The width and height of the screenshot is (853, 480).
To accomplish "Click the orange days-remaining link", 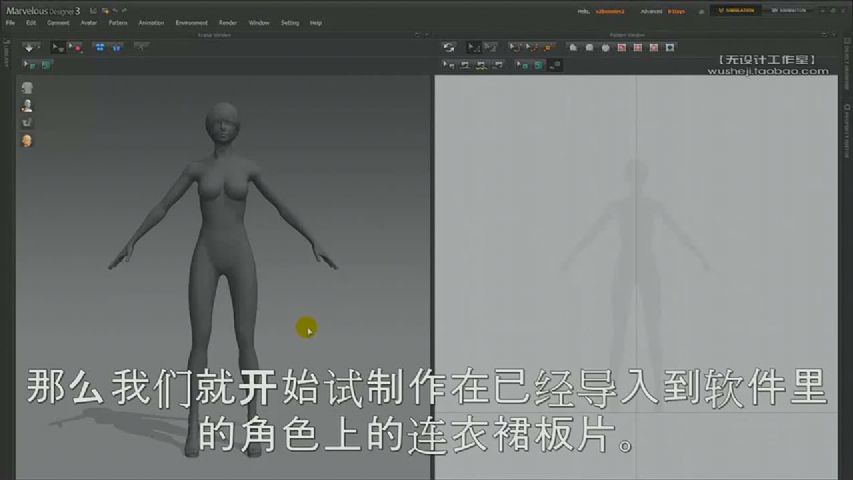I will pyautogui.click(x=676, y=11).
